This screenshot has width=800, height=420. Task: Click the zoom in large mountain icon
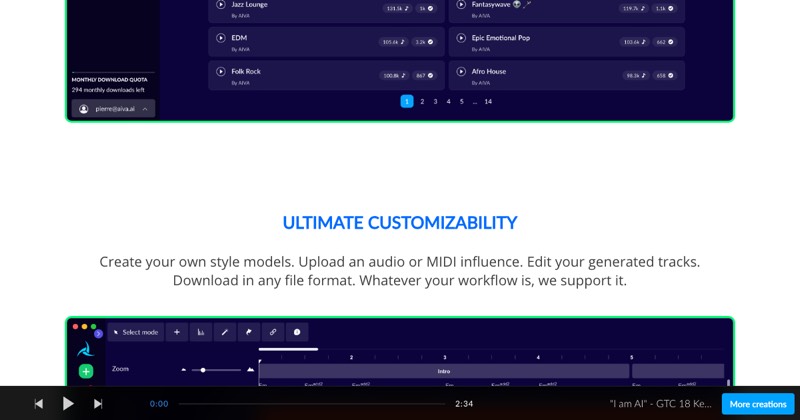251,369
